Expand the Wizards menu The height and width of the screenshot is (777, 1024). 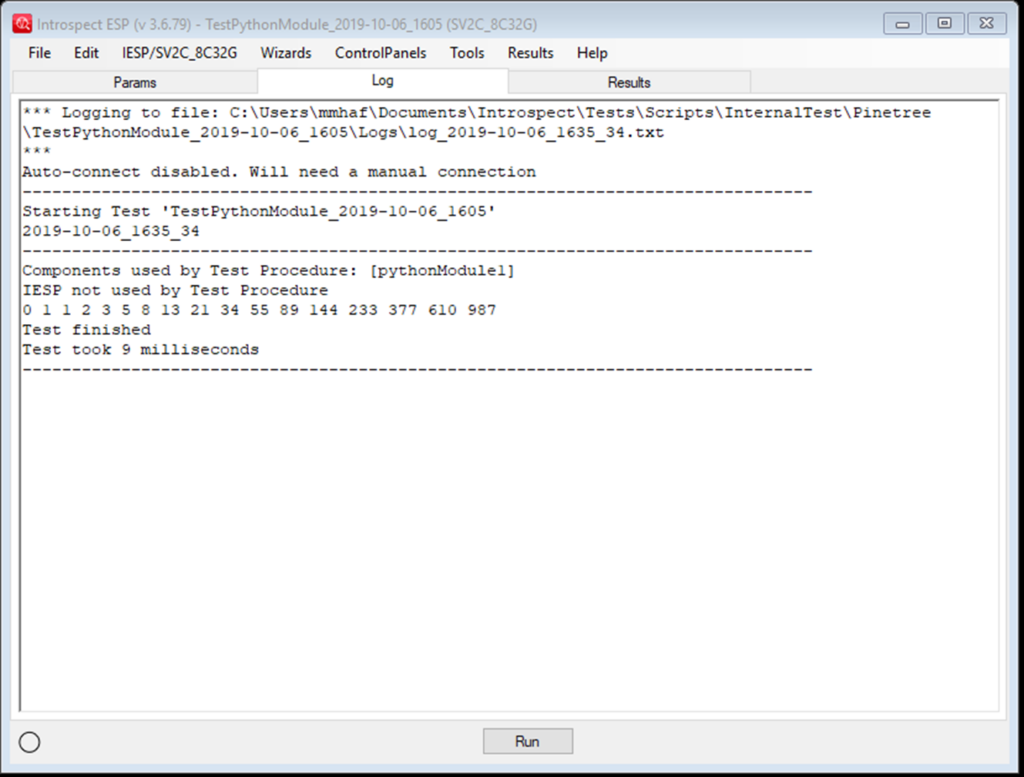(286, 53)
